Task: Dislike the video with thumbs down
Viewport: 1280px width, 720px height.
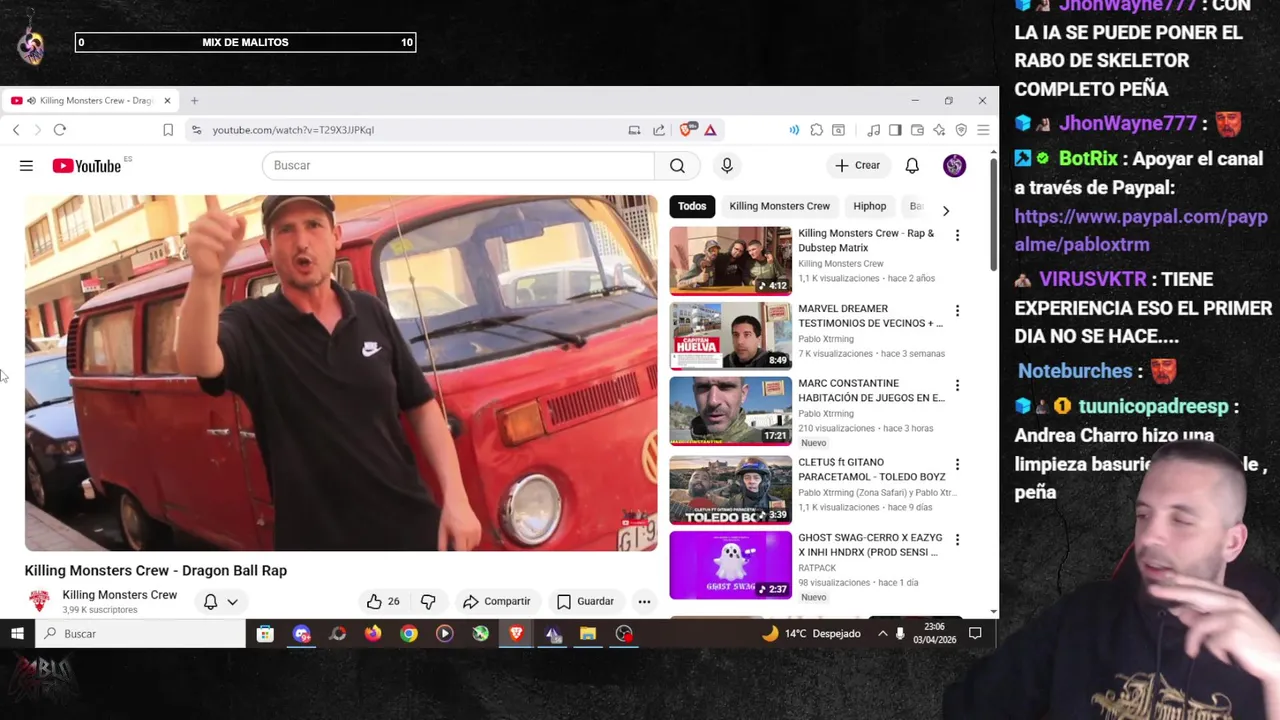Action: [x=428, y=601]
